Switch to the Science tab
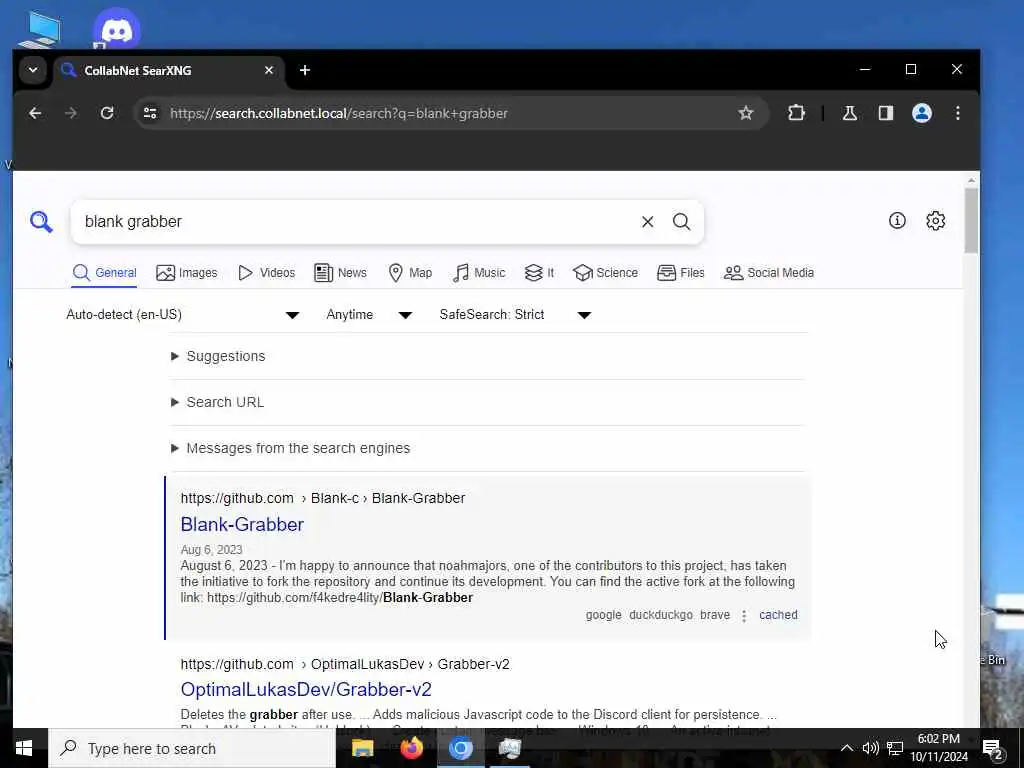Image resolution: width=1024 pixels, height=768 pixels. [605, 273]
